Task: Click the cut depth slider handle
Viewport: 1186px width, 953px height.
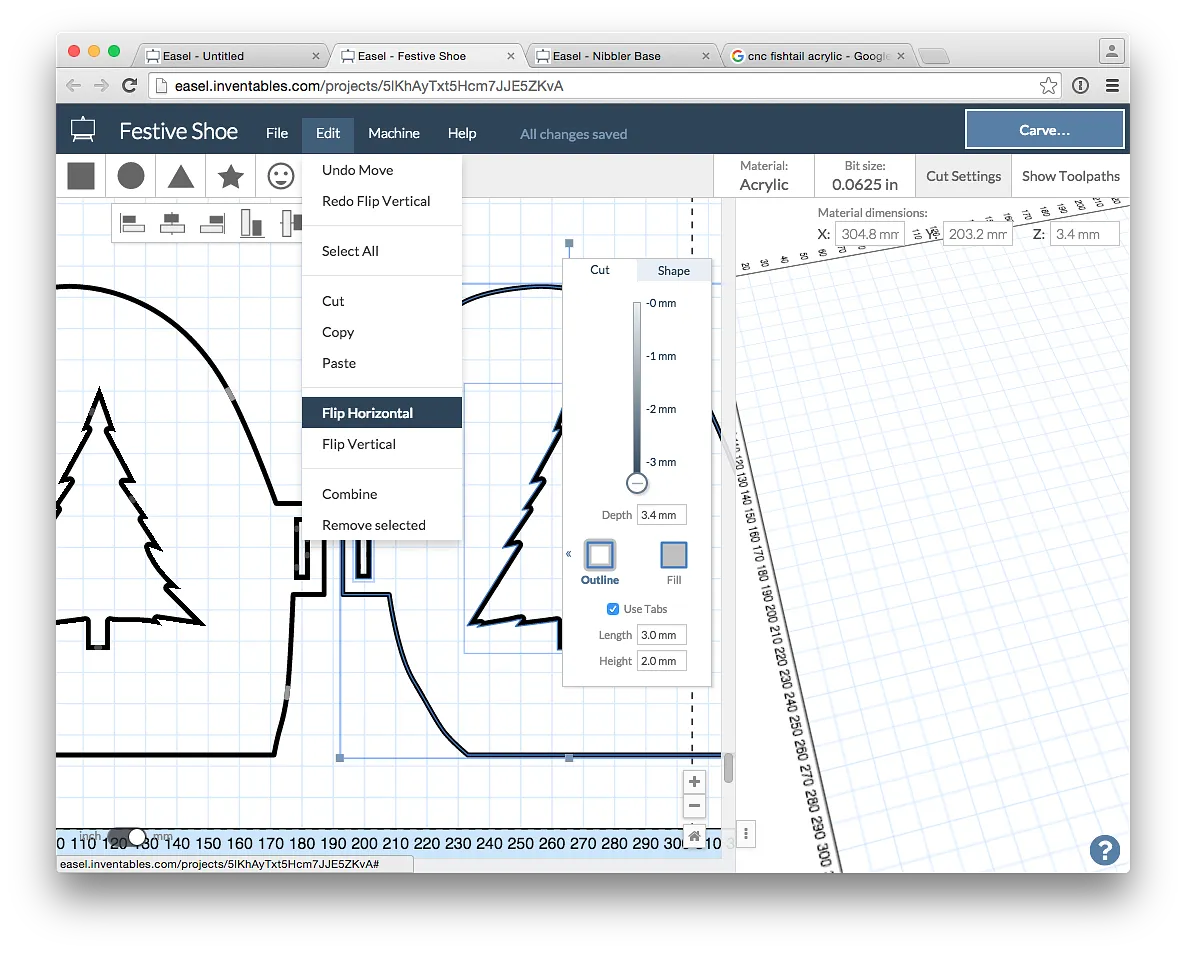Action: point(637,484)
